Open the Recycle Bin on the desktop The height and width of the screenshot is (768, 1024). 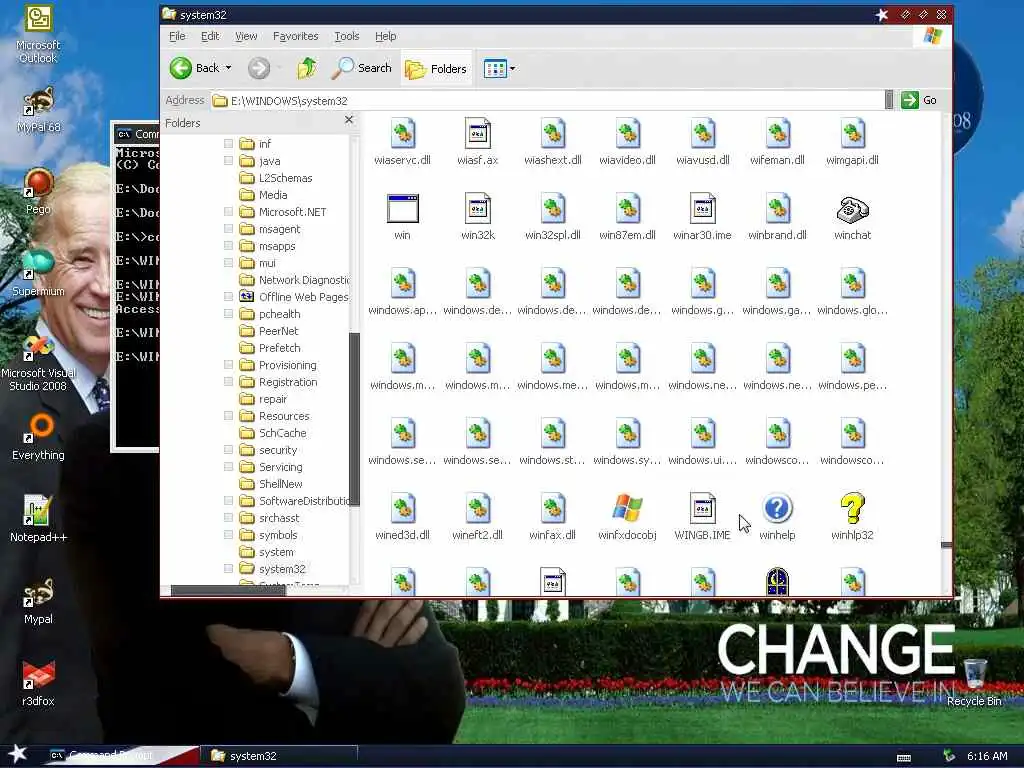974,683
